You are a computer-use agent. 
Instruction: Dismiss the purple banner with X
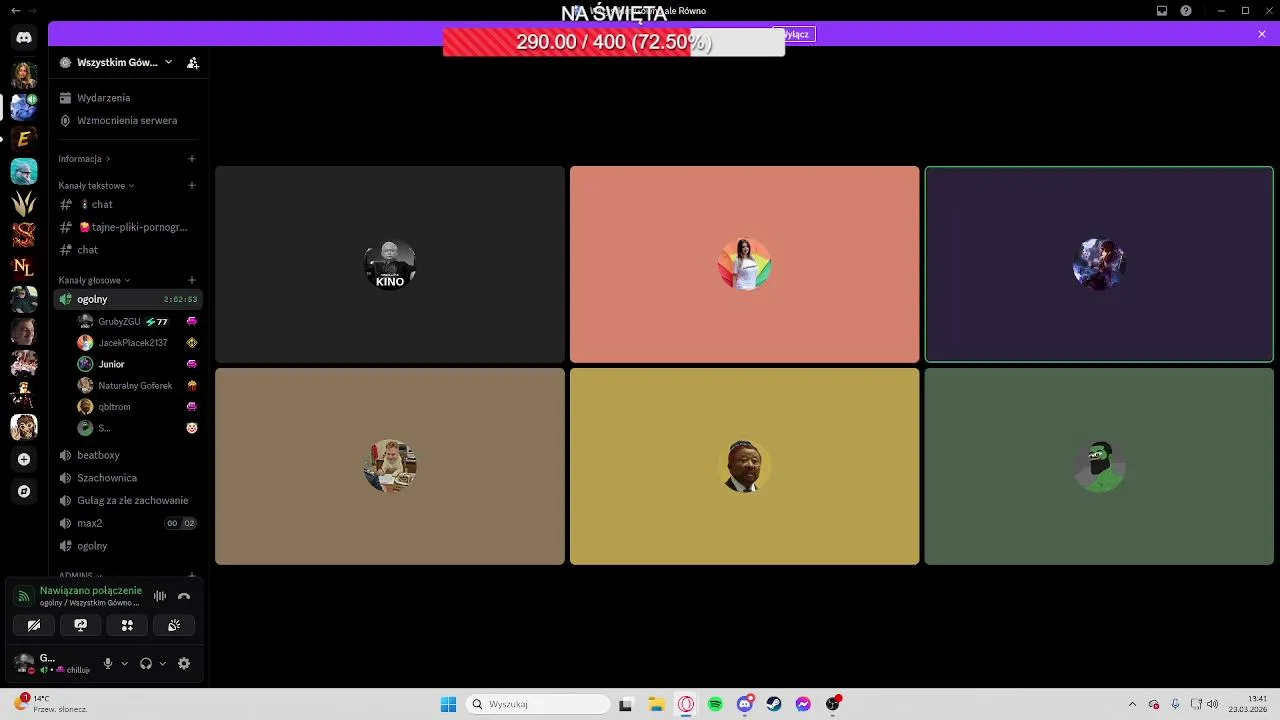(1262, 34)
